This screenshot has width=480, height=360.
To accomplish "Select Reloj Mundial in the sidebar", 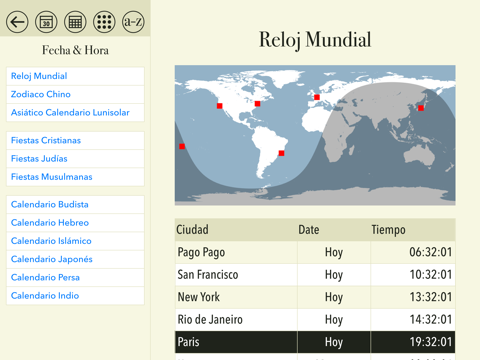I will click(75, 76).
